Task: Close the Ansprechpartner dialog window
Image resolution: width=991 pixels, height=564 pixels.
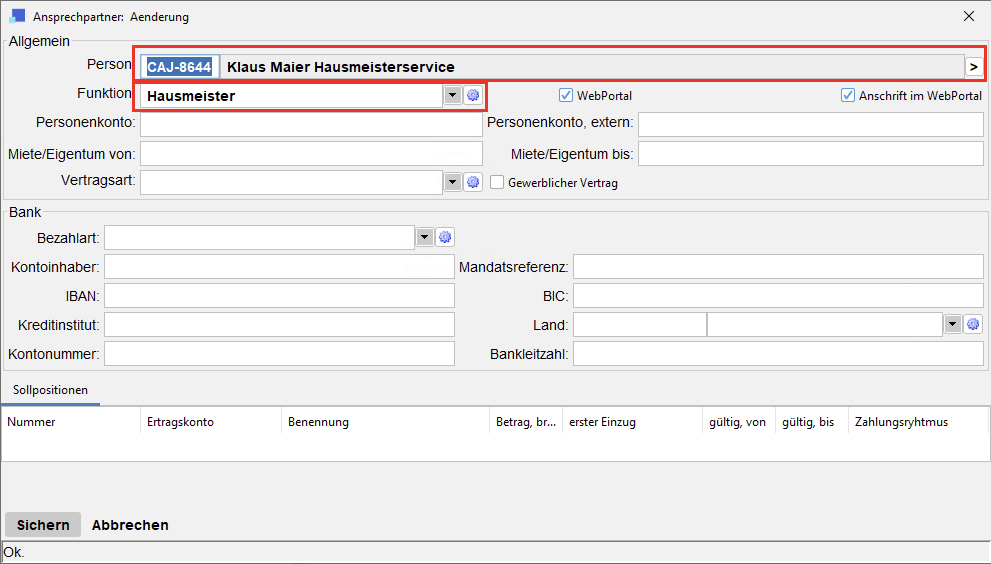Action: tap(968, 17)
